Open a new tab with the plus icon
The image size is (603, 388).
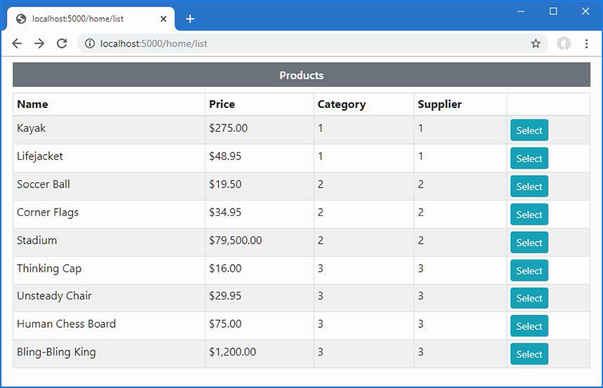click(x=190, y=19)
